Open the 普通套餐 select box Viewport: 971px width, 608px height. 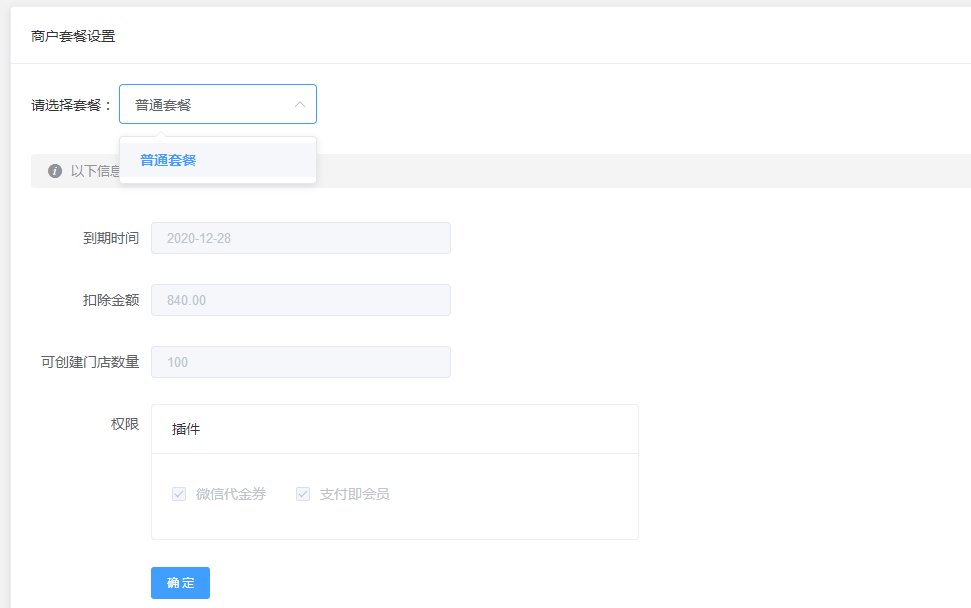(210, 104)
